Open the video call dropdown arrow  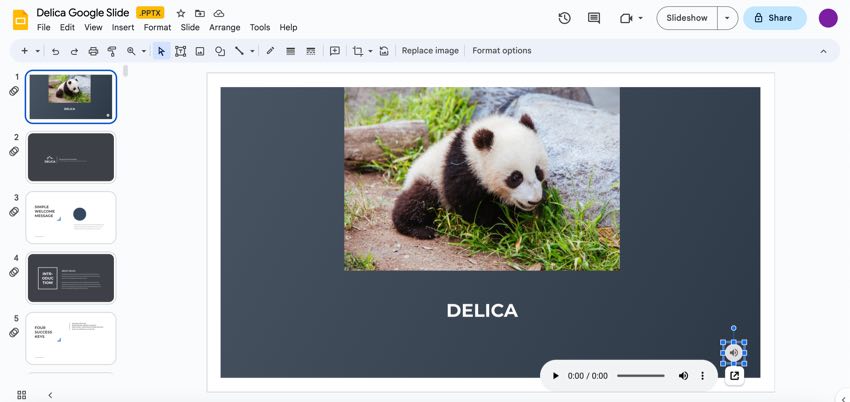click(640, 18)
